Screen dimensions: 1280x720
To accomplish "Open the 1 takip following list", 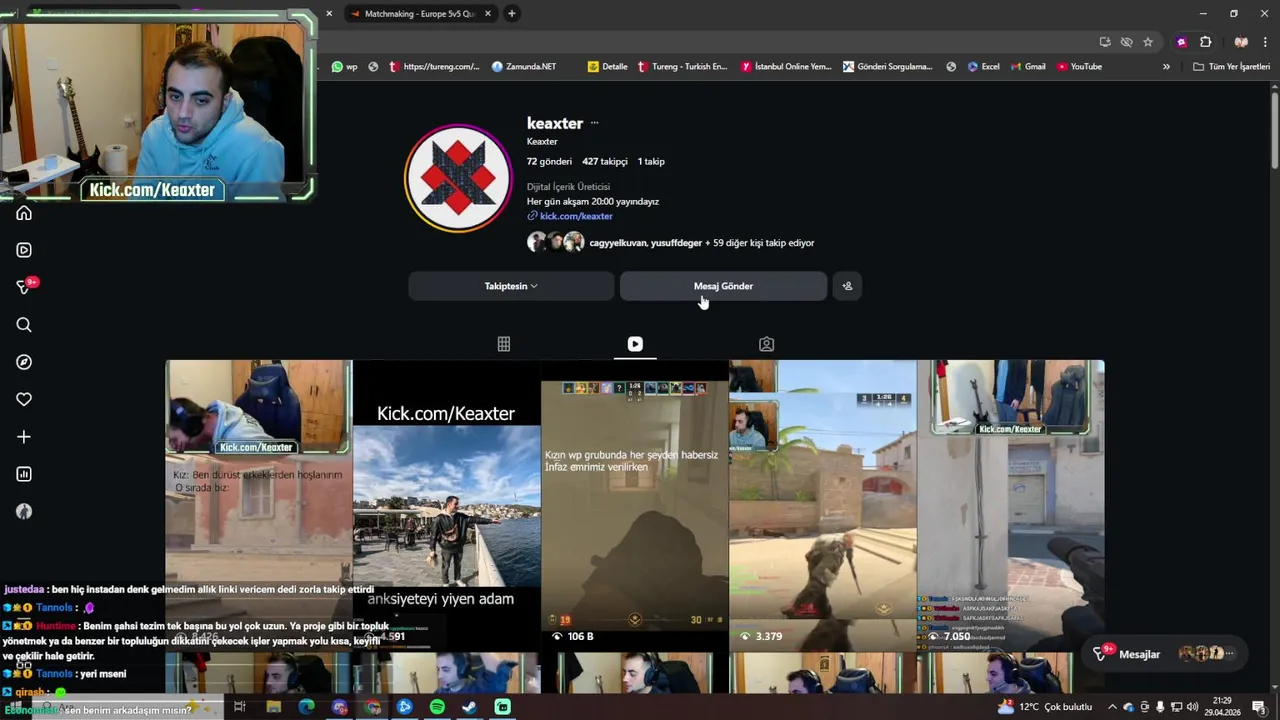I will coord(651,161).
